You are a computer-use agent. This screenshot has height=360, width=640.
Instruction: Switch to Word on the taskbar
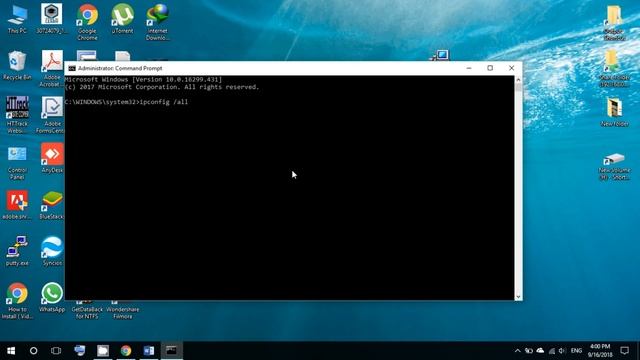coord(149,350)
